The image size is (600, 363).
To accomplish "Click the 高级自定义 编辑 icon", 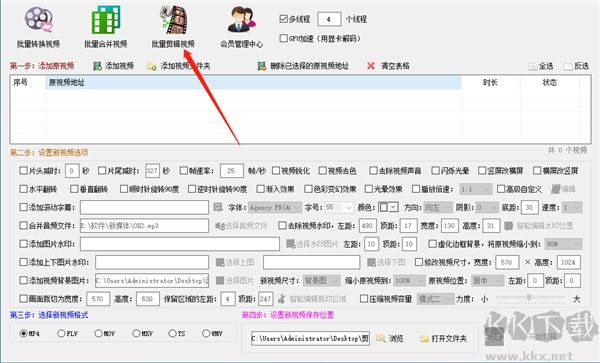I will [x=556, y=189].
